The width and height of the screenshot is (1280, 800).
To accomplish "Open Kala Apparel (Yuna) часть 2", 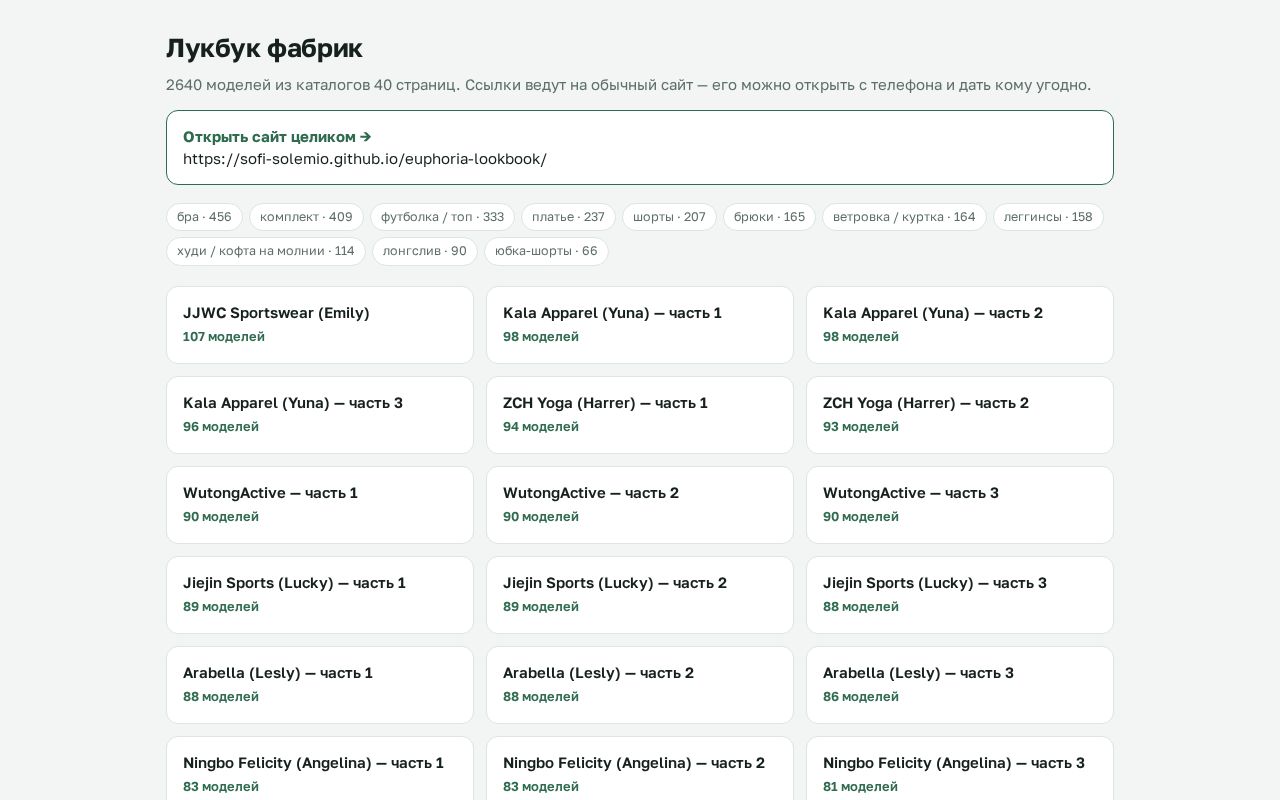I will point(960,325).
